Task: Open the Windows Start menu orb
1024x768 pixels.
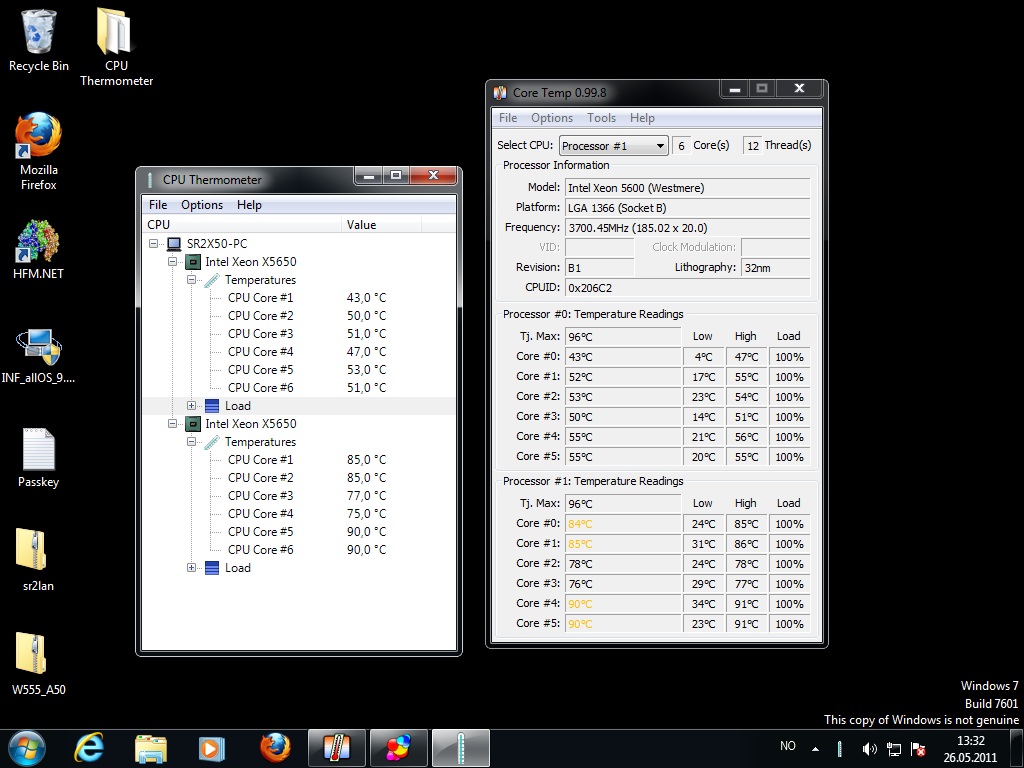Action: [27, 748]
